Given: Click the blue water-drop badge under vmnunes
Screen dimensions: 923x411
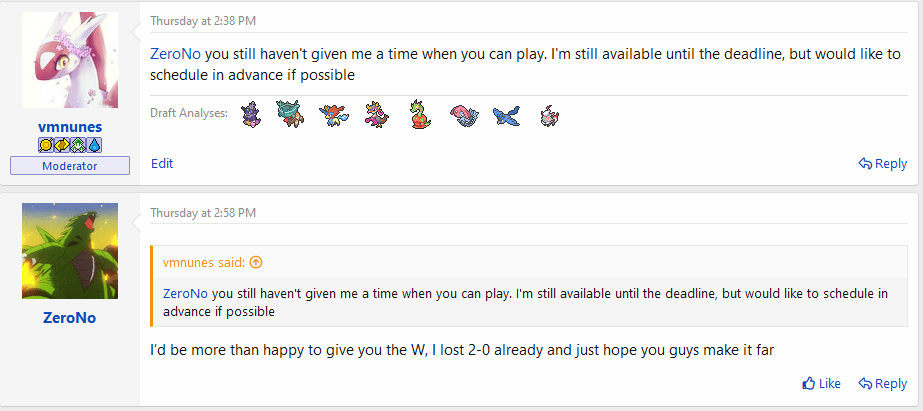Looking at the screenshot, I should [x=95, y=145].
